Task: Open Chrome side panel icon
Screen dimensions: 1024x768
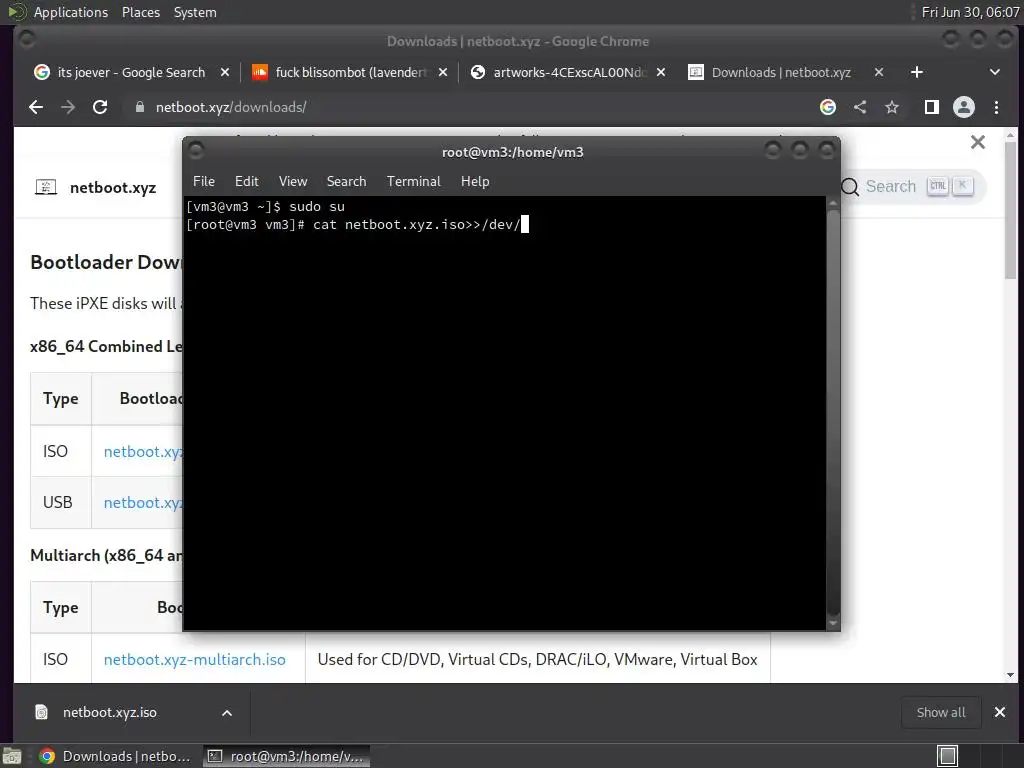Action: tap(932, 107)
